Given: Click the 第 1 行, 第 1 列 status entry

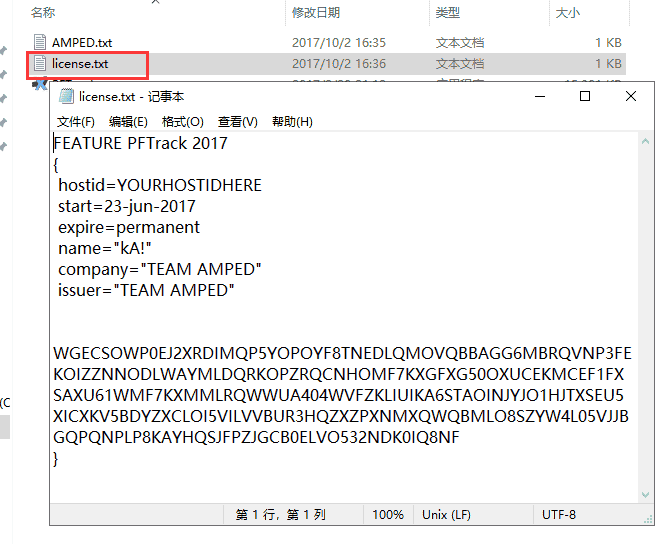Looking at the screenshot, I should point(280,514).
